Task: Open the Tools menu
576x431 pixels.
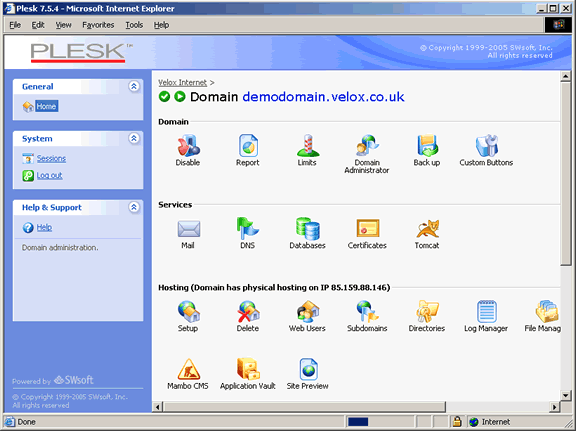Action: [134, 25]
